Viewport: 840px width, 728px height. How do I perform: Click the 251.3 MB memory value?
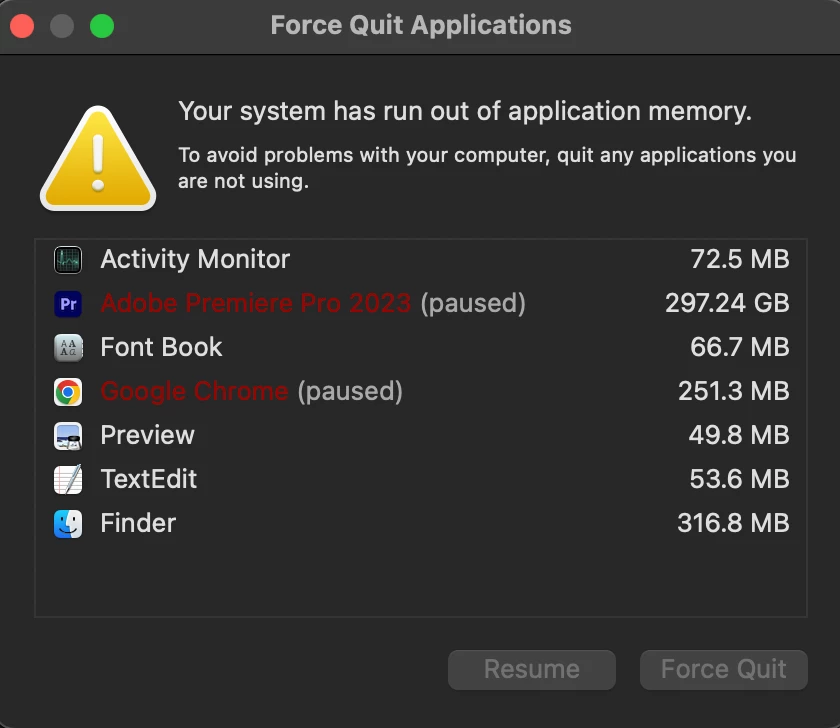733,391
